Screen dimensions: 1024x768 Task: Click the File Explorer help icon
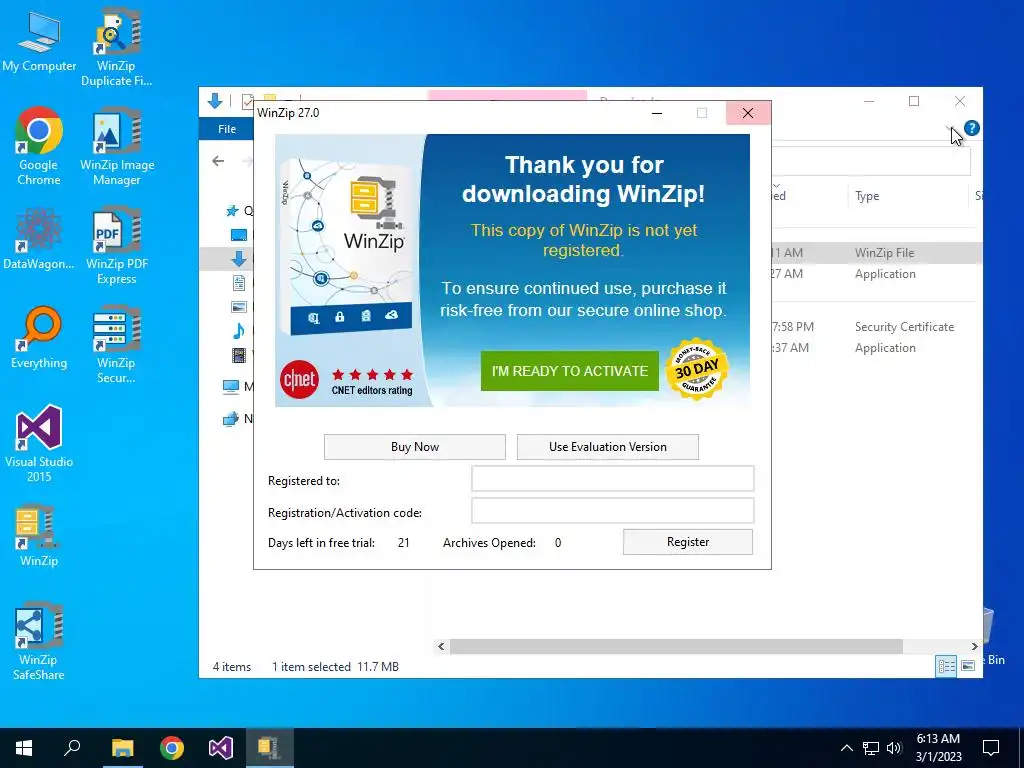pyautogui.click(x=972, y=128)
